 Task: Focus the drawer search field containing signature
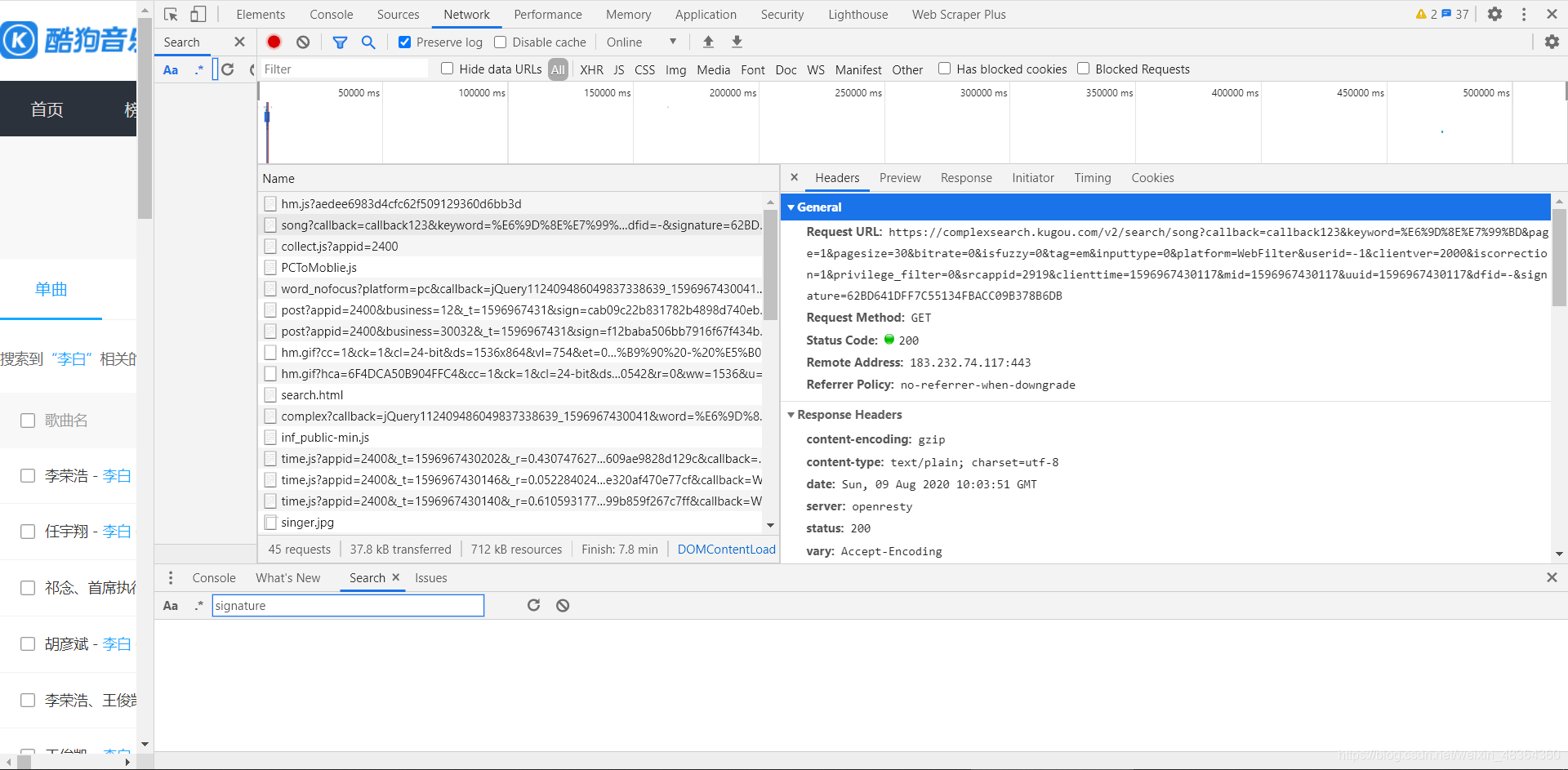tap(348, 605)
